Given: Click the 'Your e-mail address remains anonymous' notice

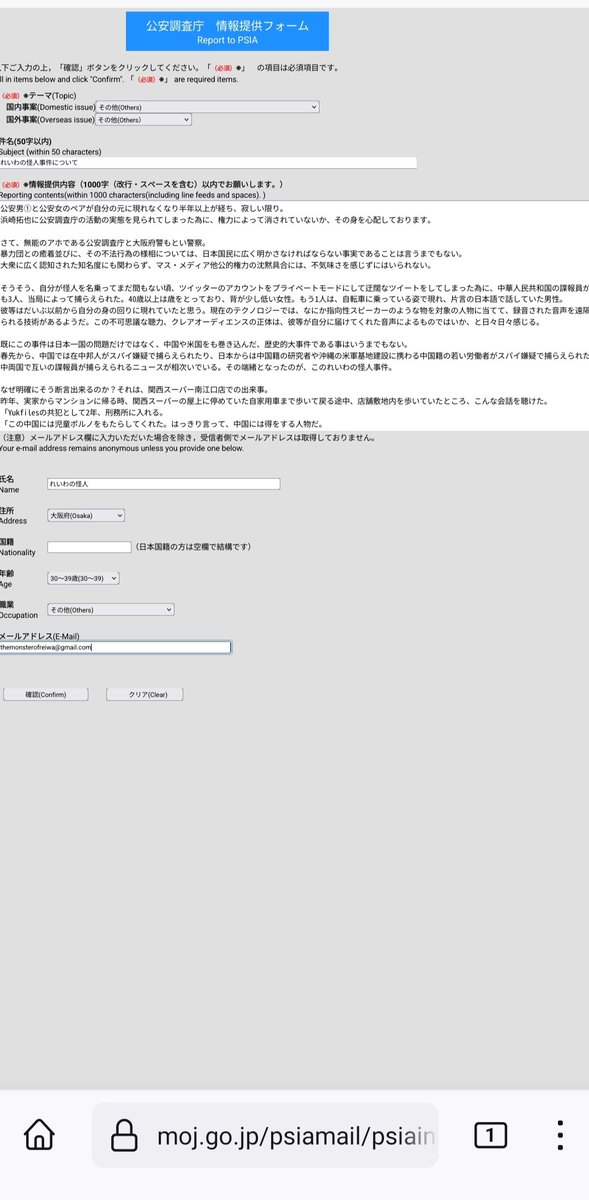Looking at the screenshot, I should pyautogui.click(x=121, y=448).
